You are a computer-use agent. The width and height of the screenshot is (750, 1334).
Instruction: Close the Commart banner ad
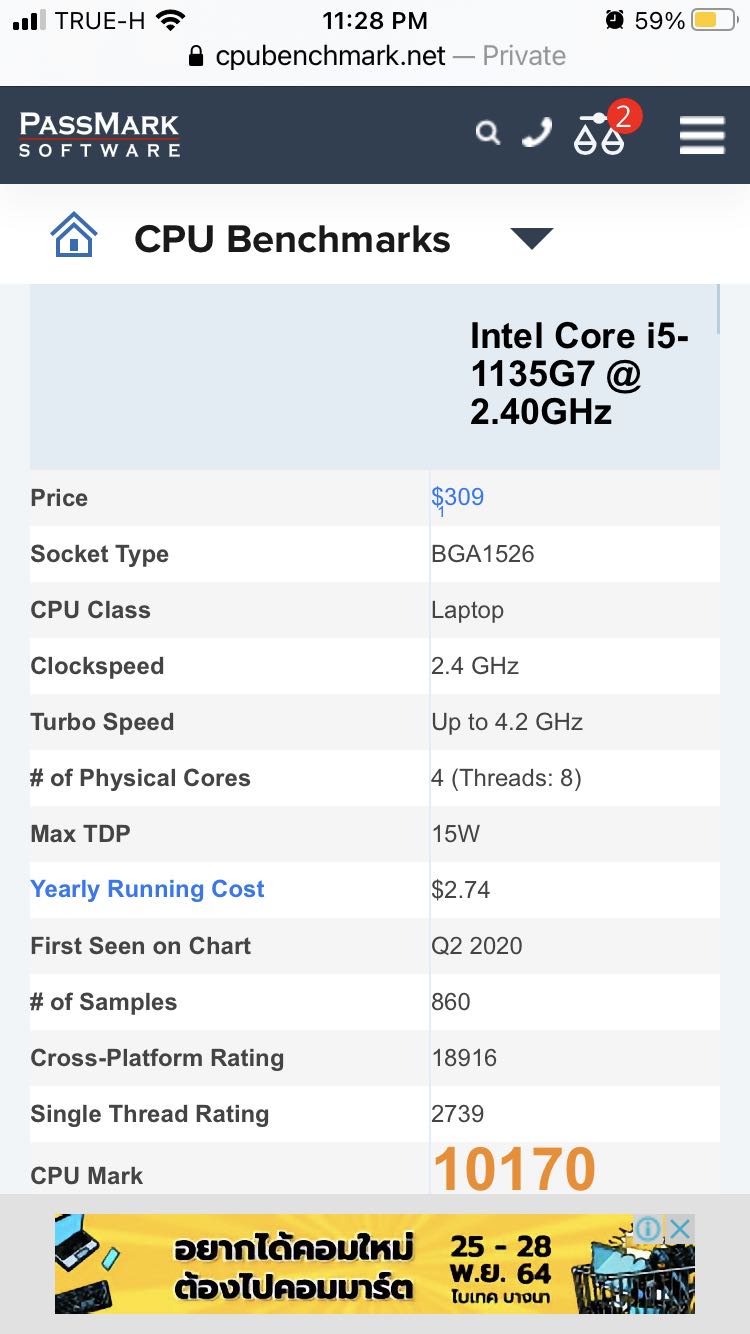(680, 1229)
